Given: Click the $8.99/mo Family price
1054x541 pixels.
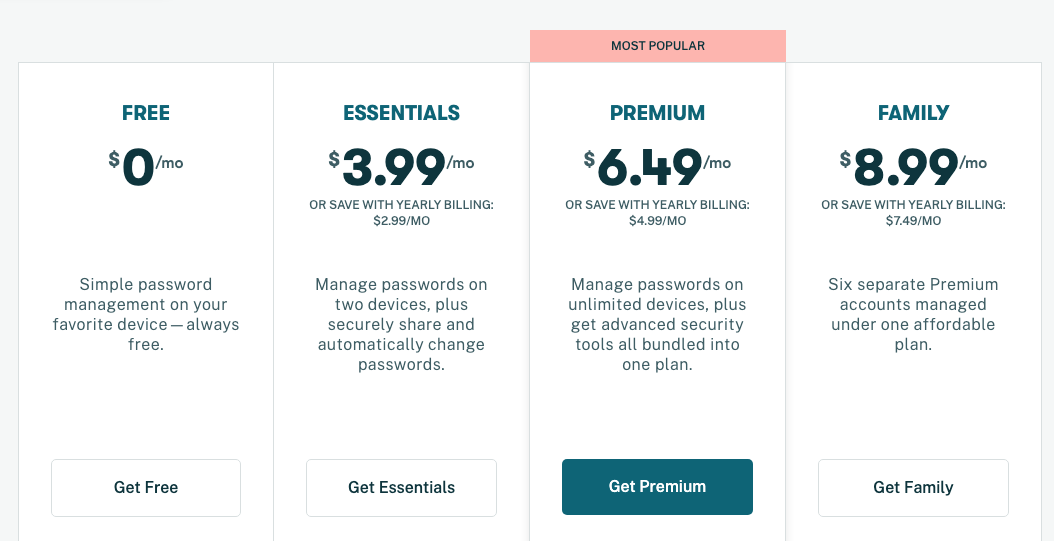Looking at the screenshot, I should pos(913,167).
